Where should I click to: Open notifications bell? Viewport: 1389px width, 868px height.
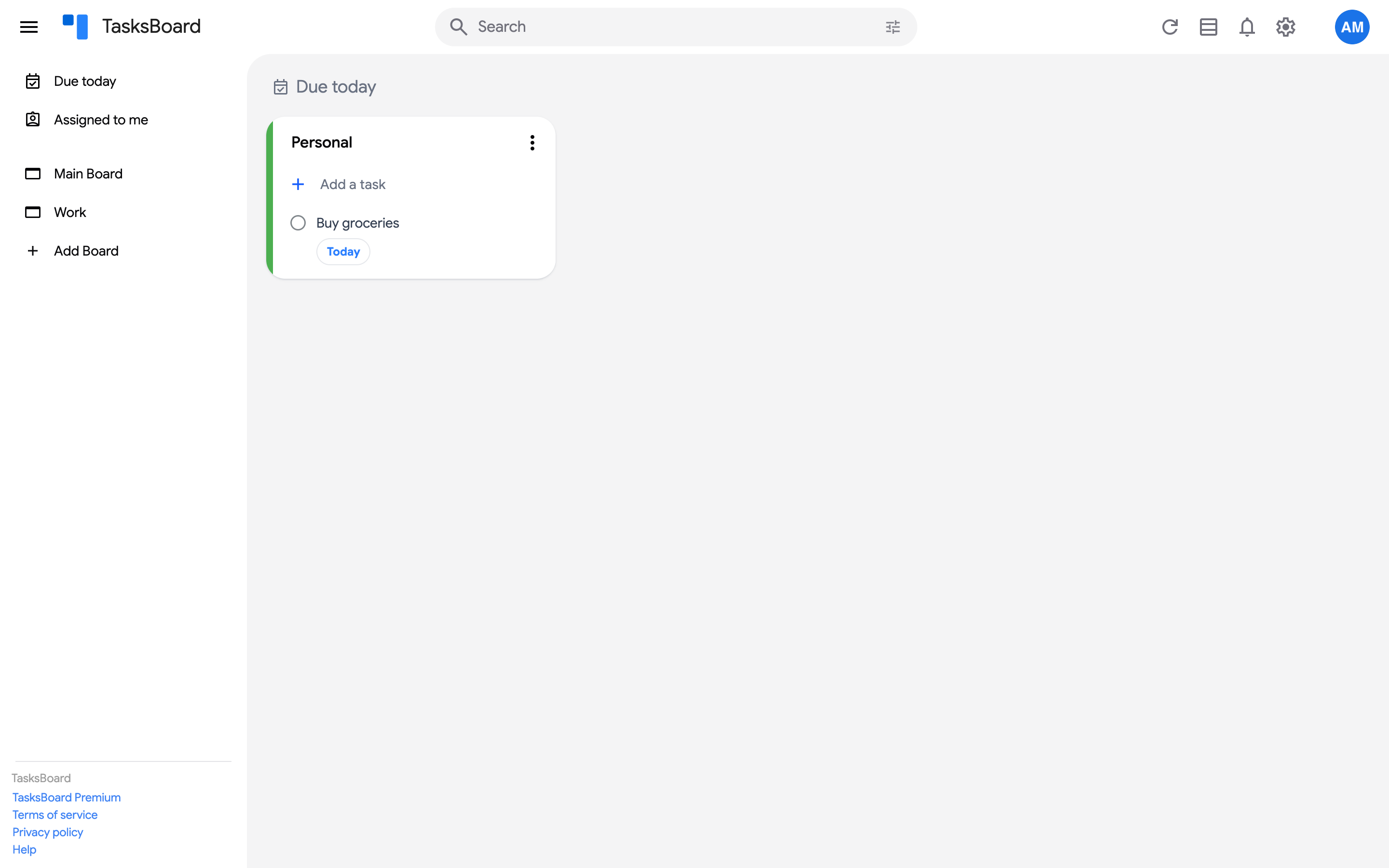(1247, 27)
